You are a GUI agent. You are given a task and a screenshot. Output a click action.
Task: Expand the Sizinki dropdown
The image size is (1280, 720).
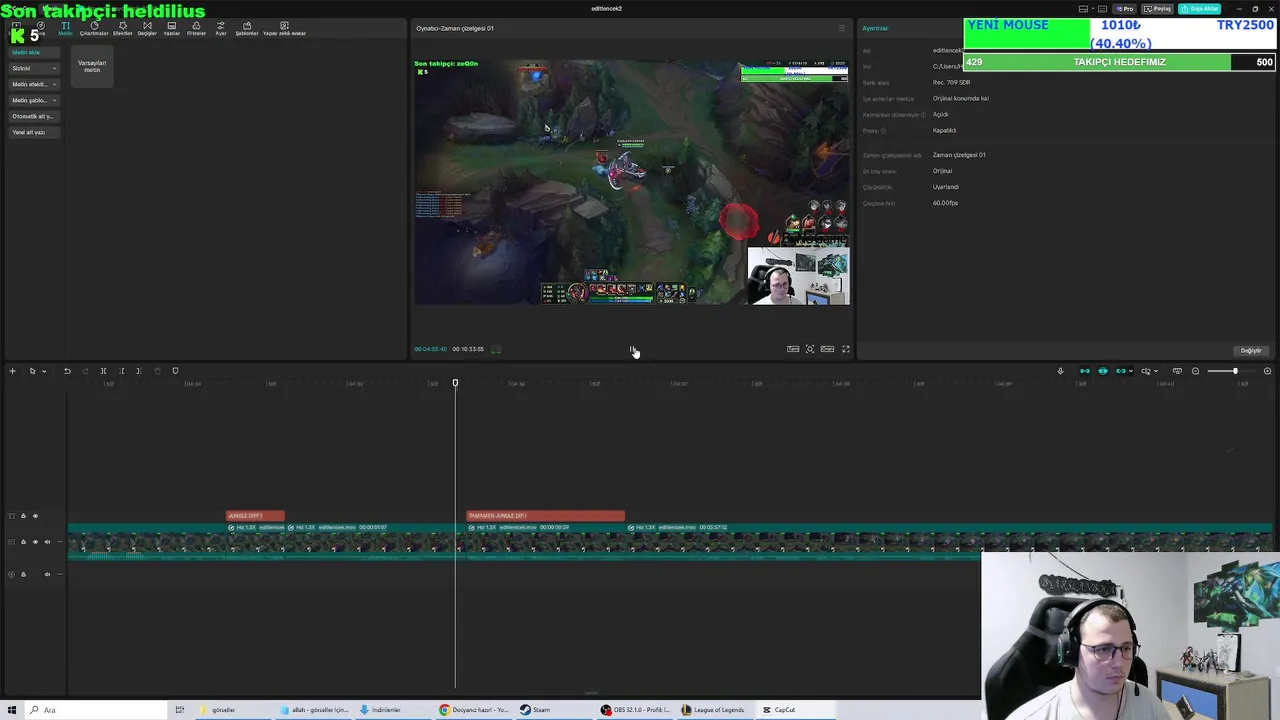[34, 68]
